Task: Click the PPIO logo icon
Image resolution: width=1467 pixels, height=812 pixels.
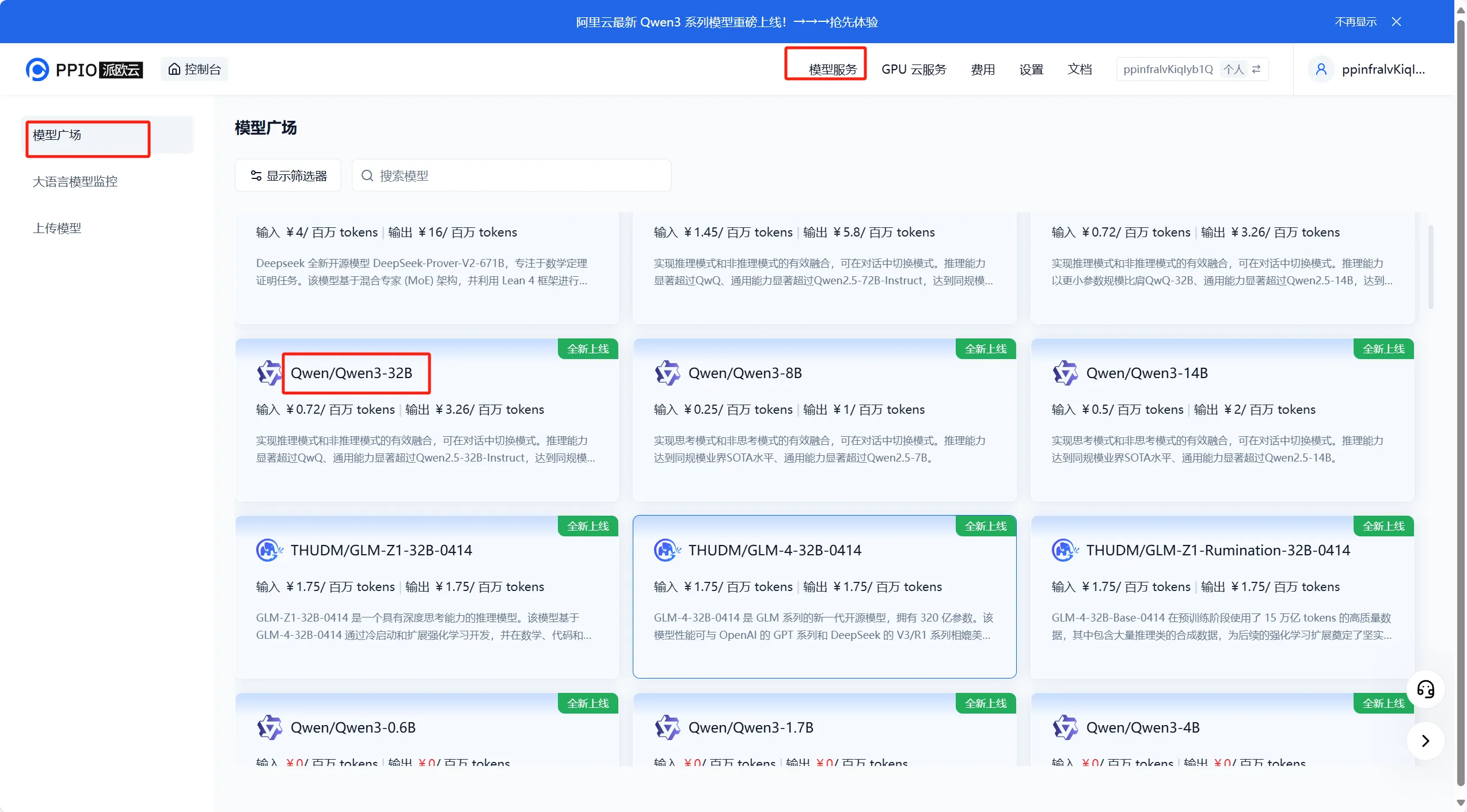Action: click(37, 70)
